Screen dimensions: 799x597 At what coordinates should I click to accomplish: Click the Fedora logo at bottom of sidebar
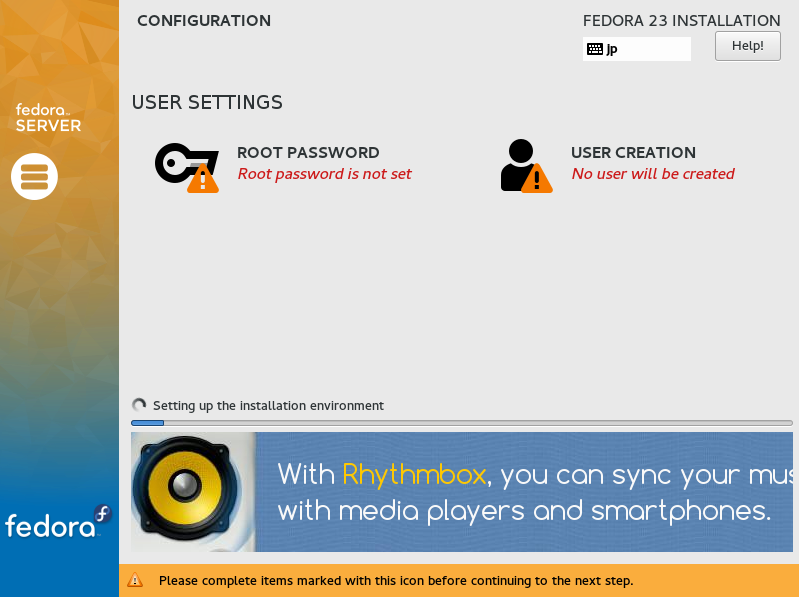click(x=58, y=522)
